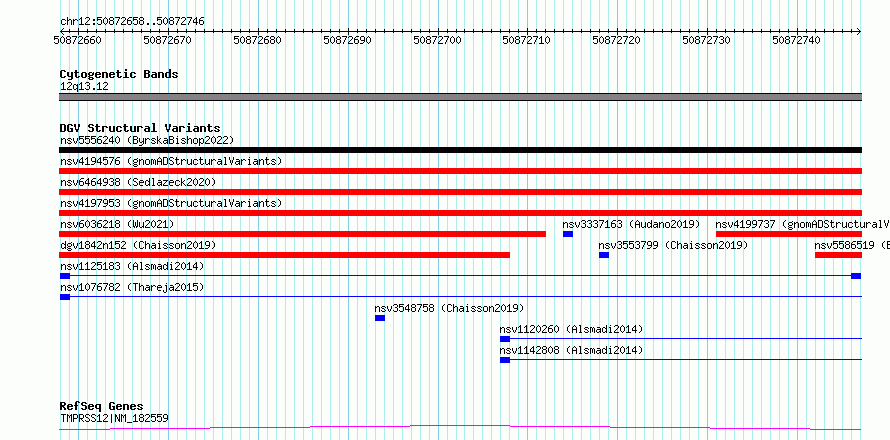
Task: Click ruler position 50872710
Action: (x=527, y=40)
